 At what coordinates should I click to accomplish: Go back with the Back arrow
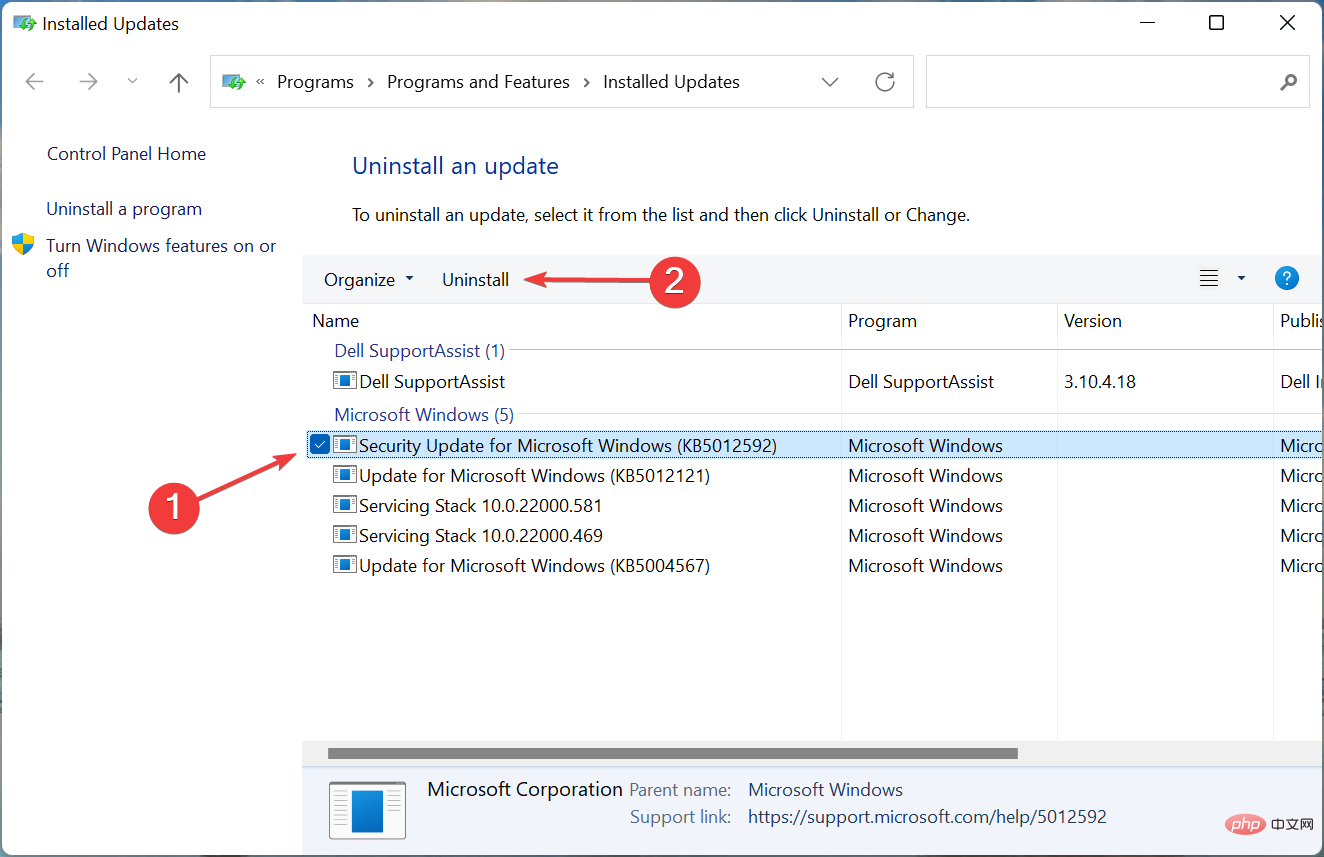click(x=35, y=82)
